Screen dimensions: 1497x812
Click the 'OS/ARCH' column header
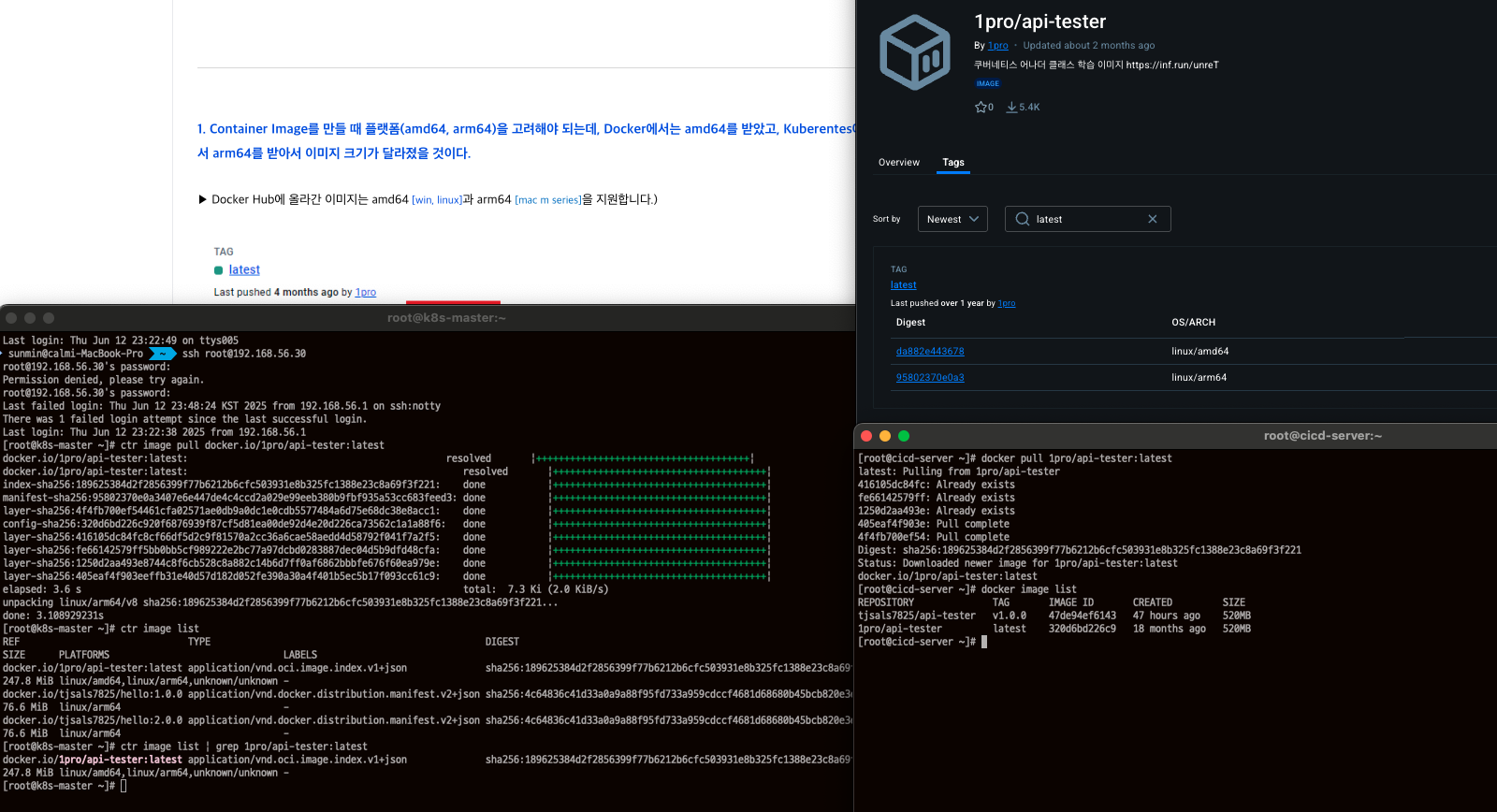1194,323
